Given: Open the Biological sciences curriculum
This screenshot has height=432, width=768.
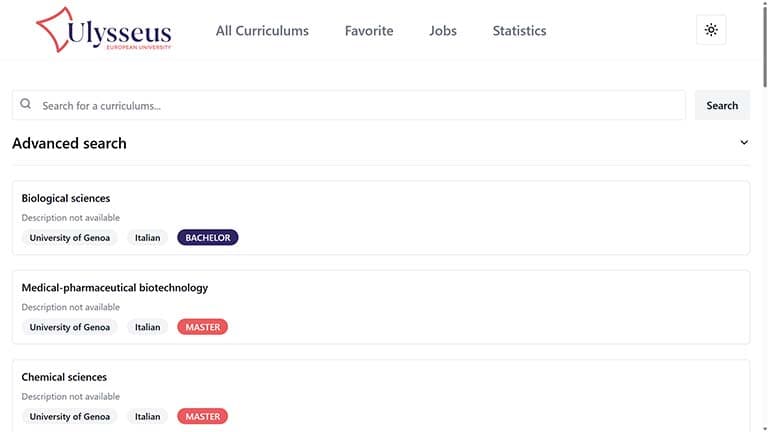Looking at the screenshot, I should 66,198.
